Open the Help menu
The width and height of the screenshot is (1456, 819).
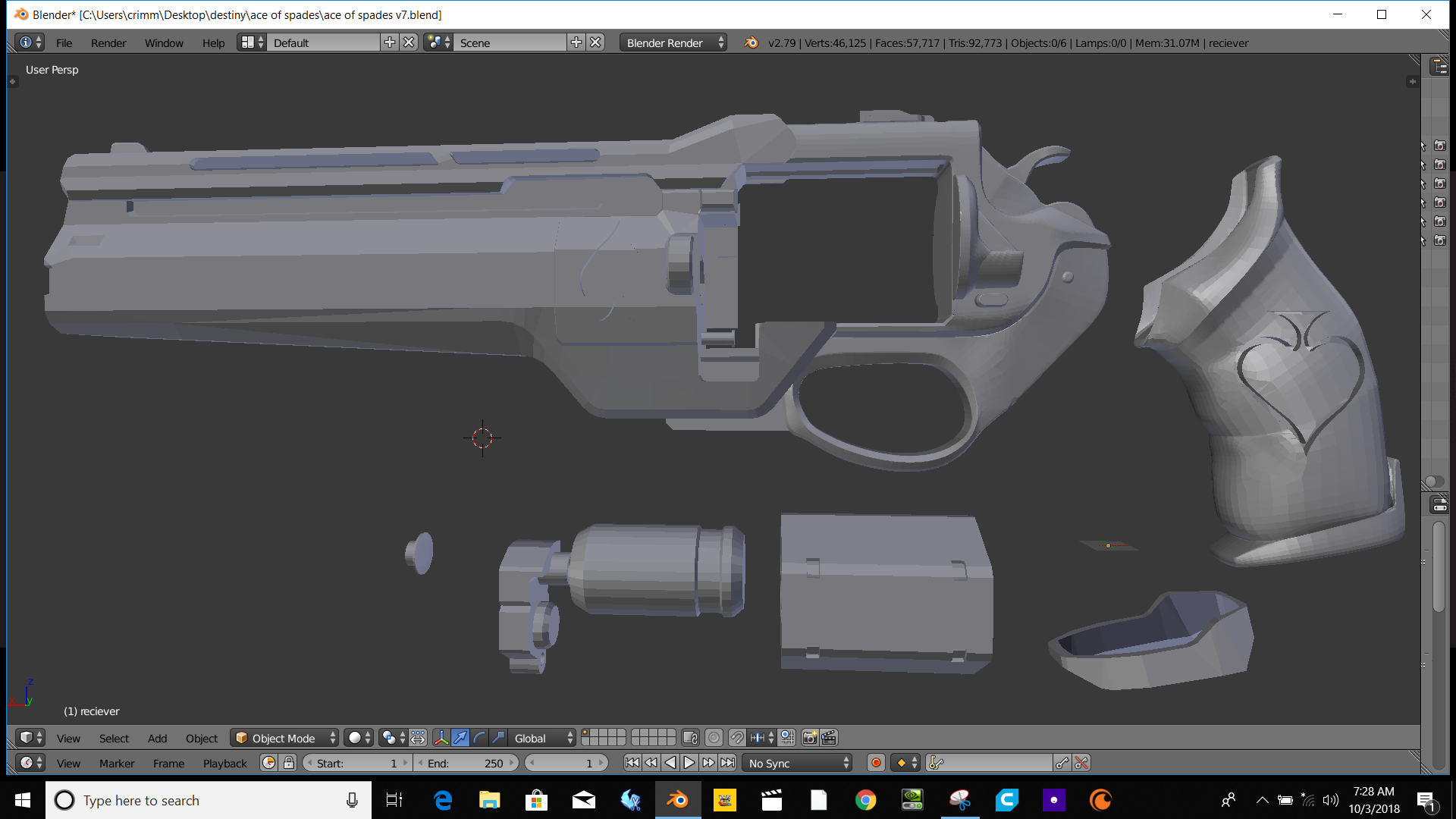pyautogui.click(x=213, y=43)
